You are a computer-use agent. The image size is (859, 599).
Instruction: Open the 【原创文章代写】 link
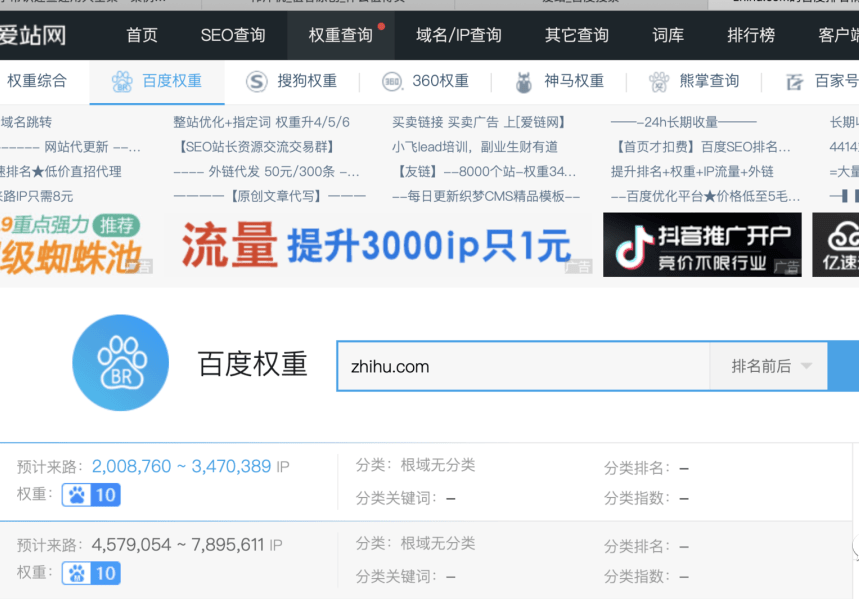point(269,196)
